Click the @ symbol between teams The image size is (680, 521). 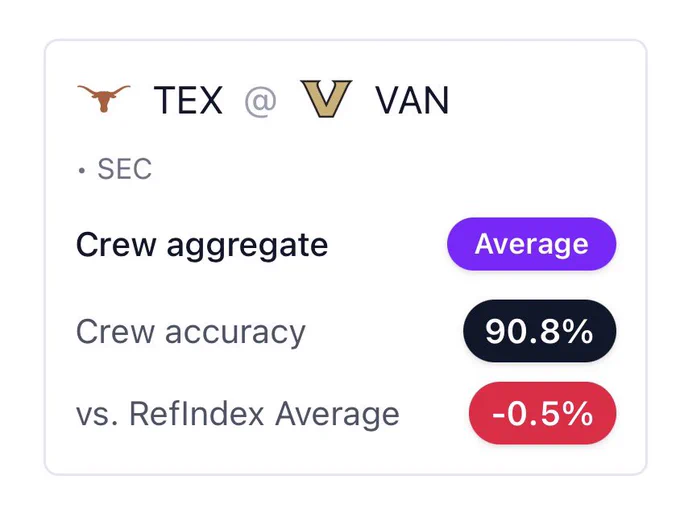[x=260, y=102]
